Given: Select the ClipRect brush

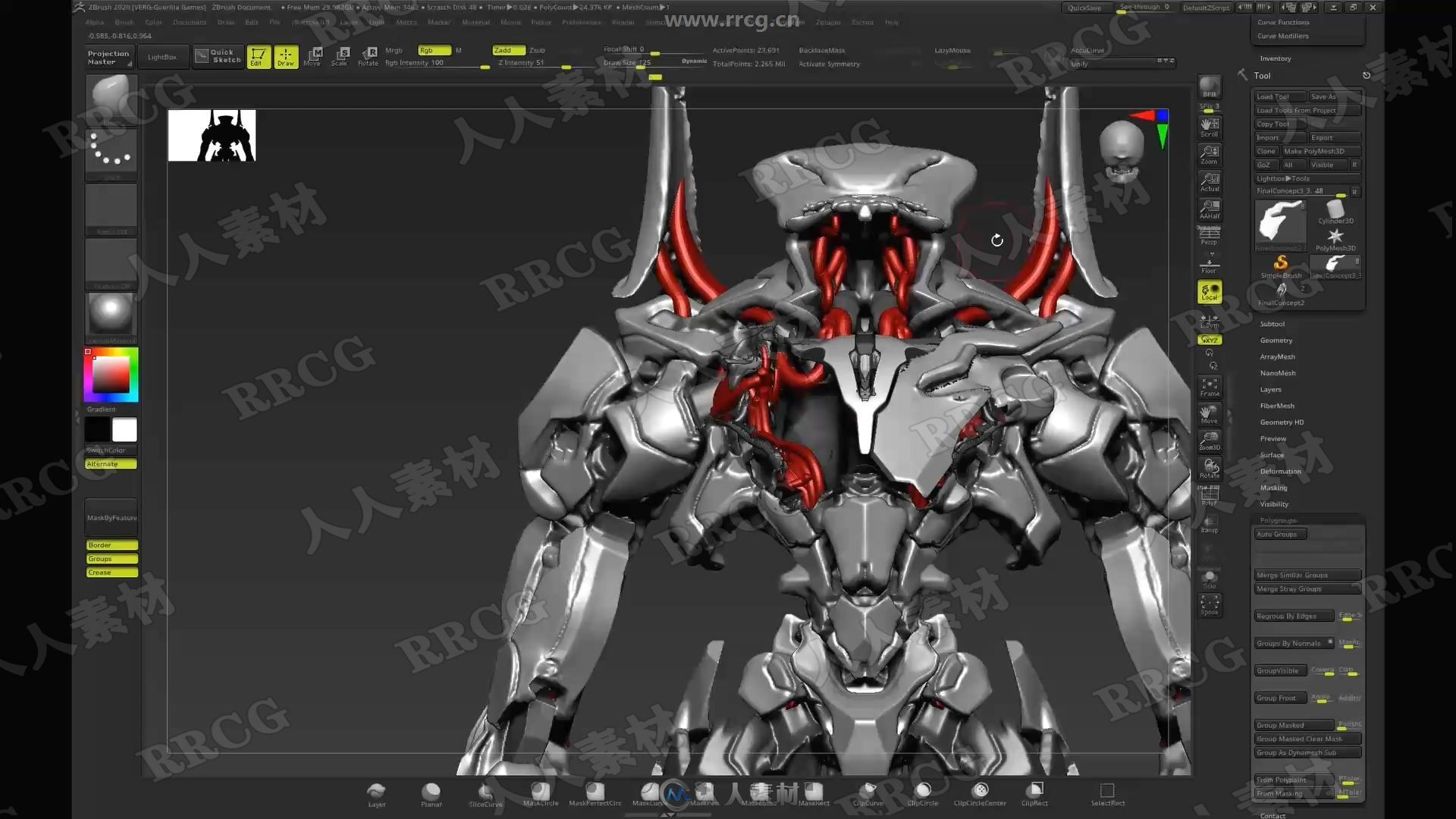Looking at the screenshot, I should [x=1034, y=794].
